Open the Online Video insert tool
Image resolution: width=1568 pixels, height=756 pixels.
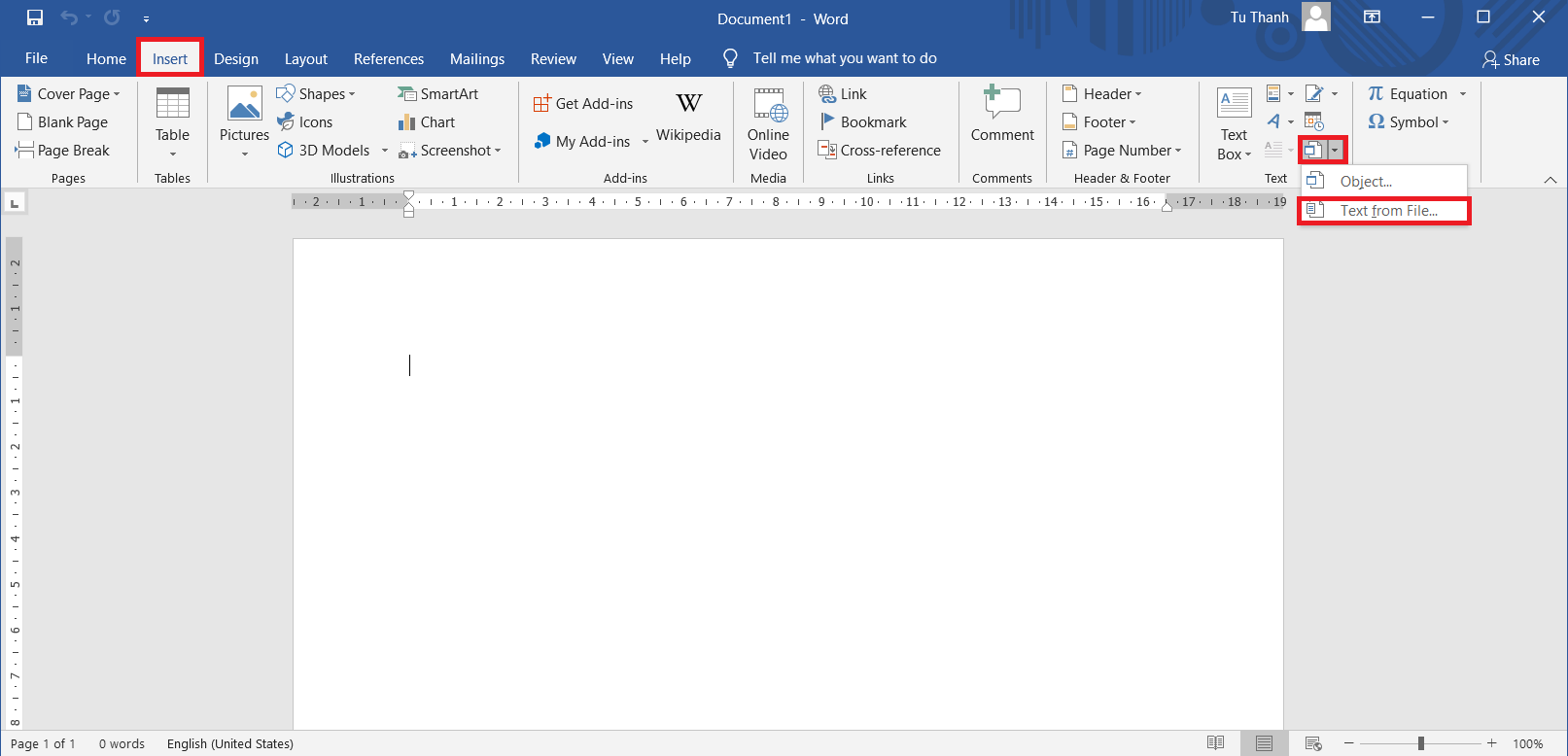point(768,123)
